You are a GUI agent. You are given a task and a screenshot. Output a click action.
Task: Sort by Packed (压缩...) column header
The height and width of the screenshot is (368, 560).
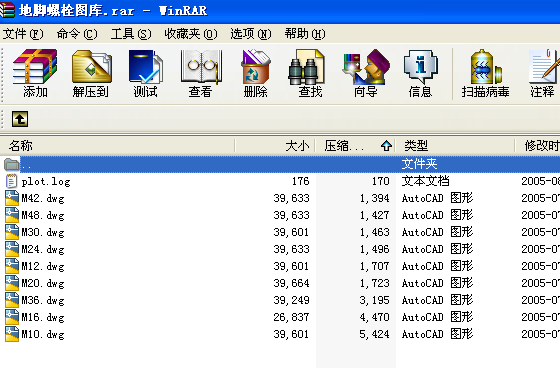point(355,146)
